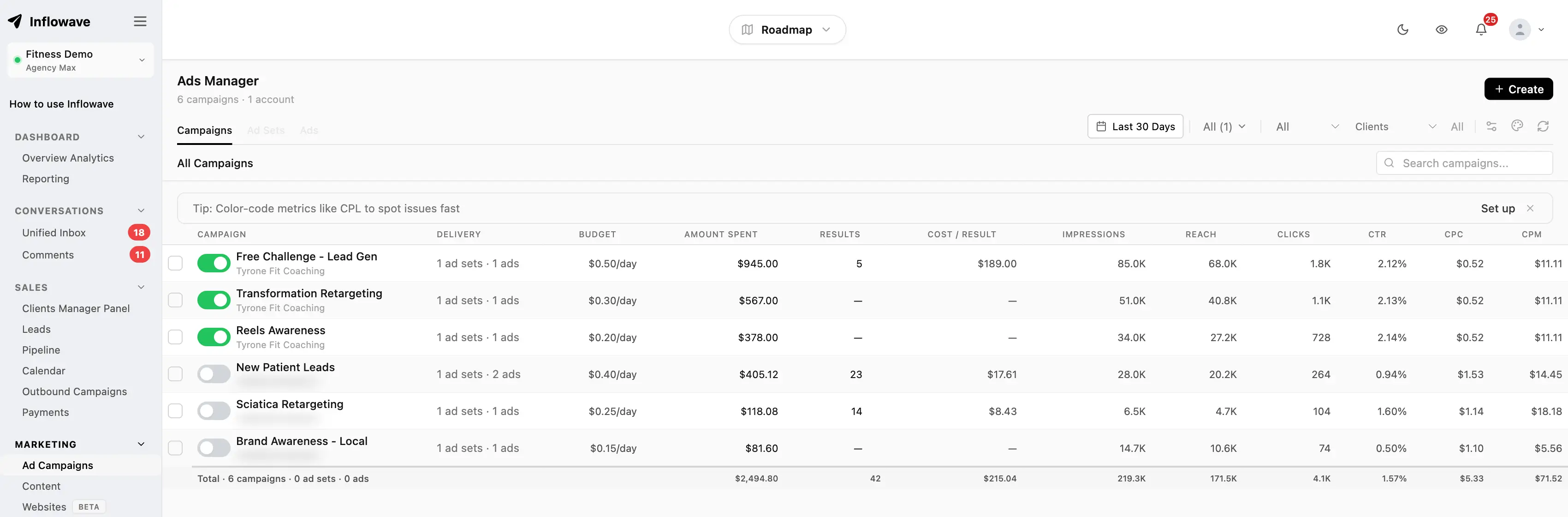Focus the Search campaigns field

[1464, 162]
